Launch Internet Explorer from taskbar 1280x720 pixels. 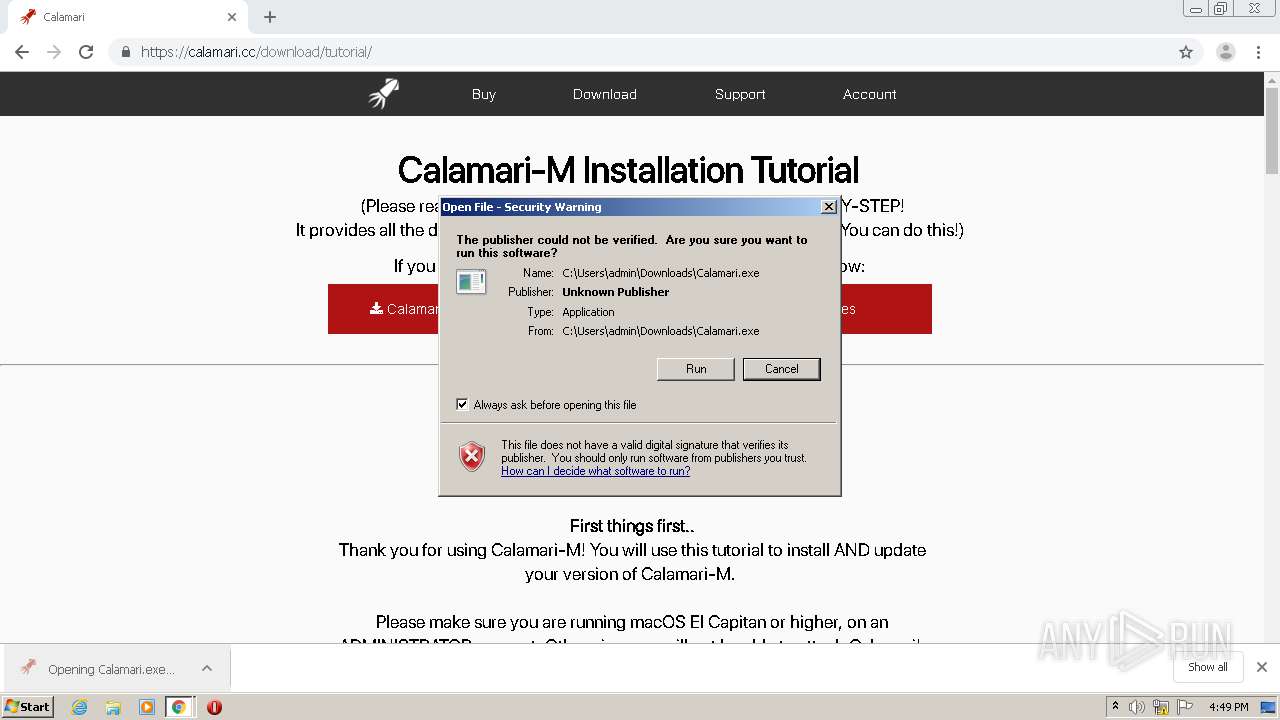coord(79,707)
